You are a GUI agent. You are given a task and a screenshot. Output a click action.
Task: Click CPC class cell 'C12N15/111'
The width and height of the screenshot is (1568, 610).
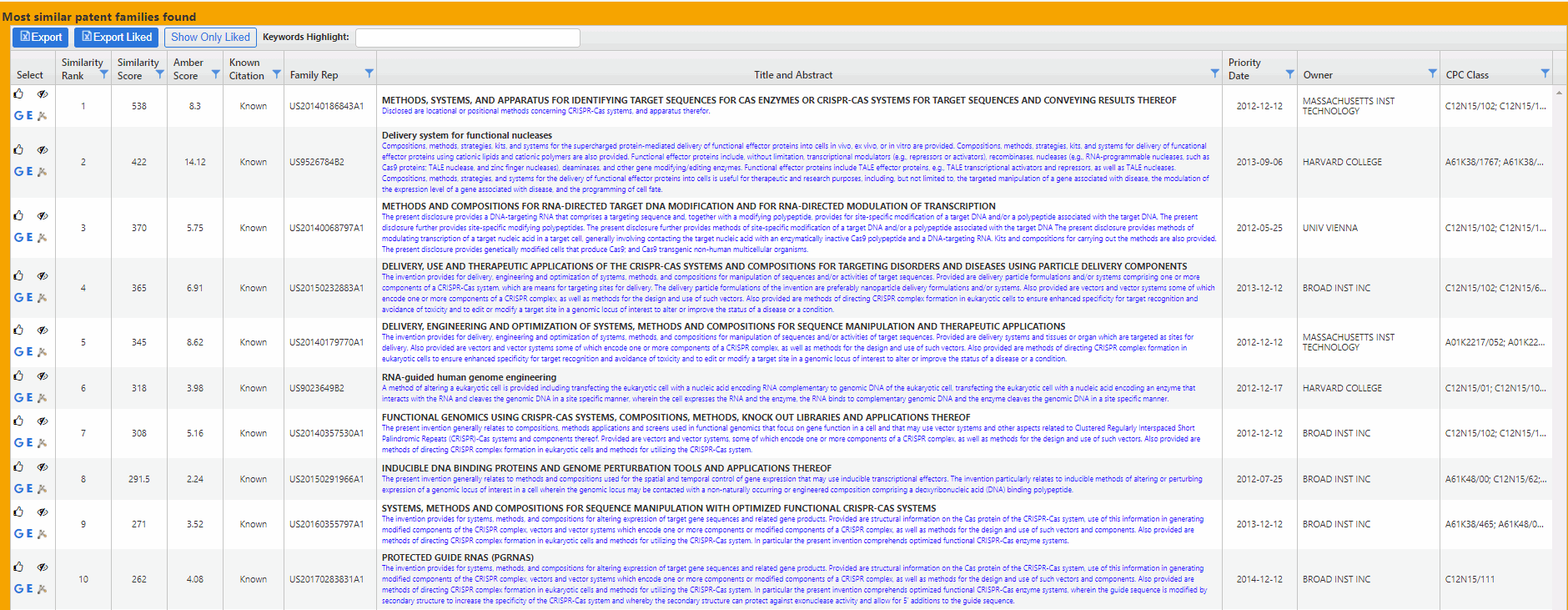click(x=1470, y=579)
